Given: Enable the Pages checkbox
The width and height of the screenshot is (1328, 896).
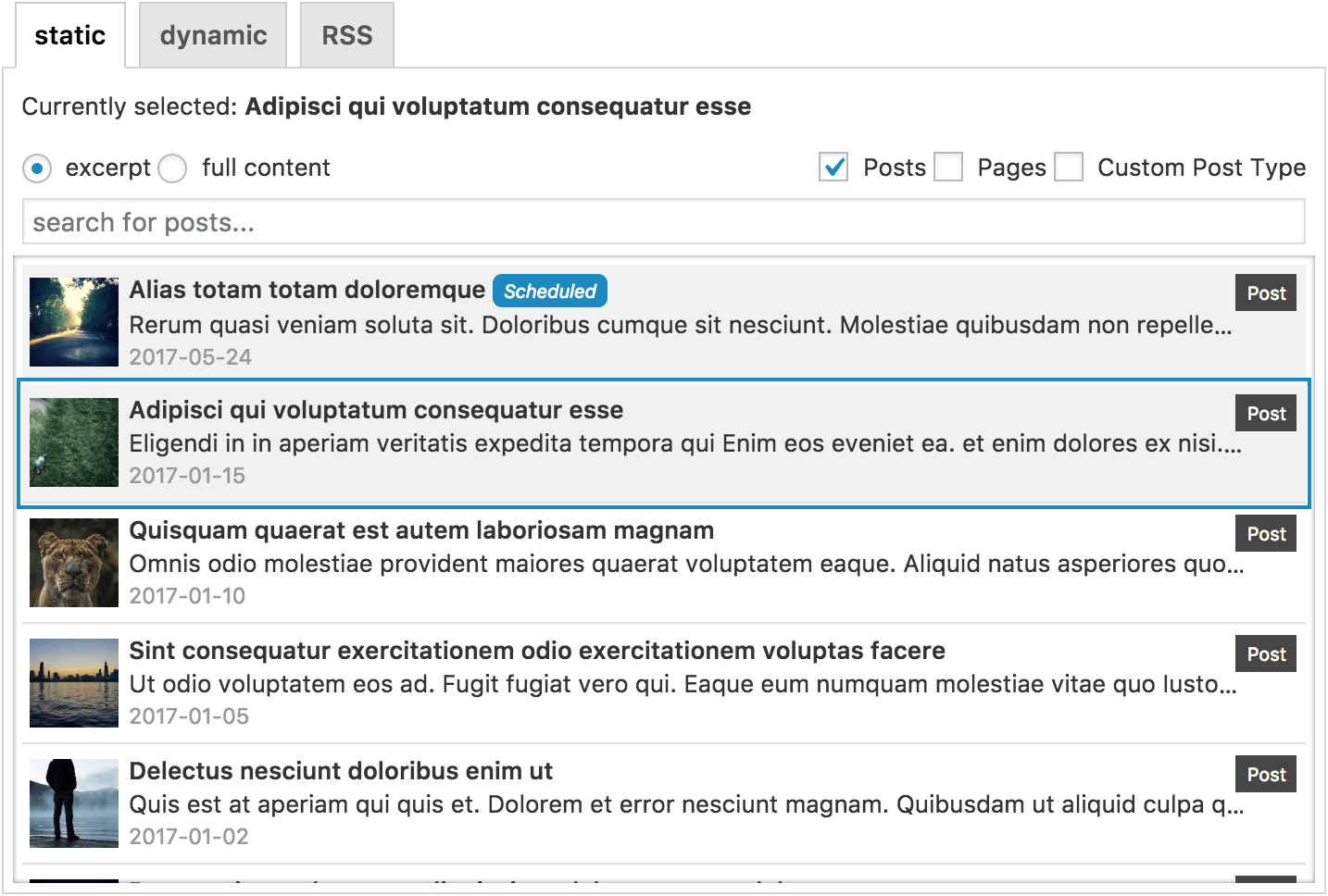Looking at the screenshot, I should tap(948, 168).
